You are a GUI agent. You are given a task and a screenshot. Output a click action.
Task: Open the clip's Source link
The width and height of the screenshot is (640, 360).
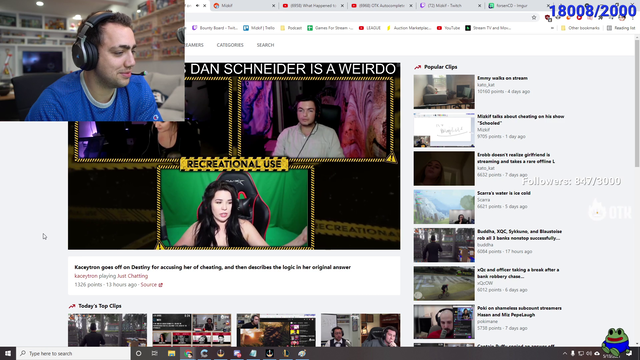click(x=151, y=284)
